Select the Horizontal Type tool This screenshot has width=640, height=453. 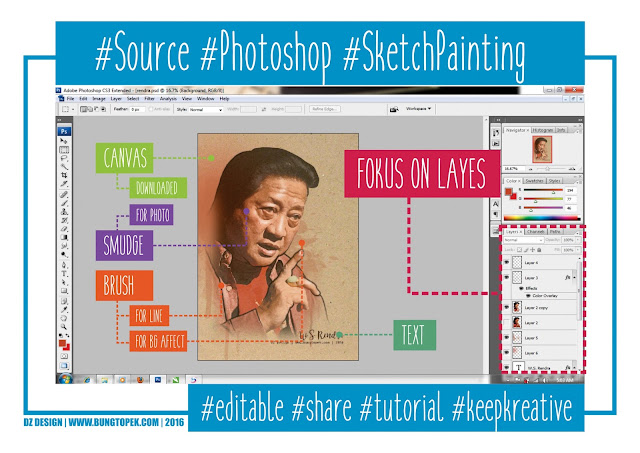point(64,274)
